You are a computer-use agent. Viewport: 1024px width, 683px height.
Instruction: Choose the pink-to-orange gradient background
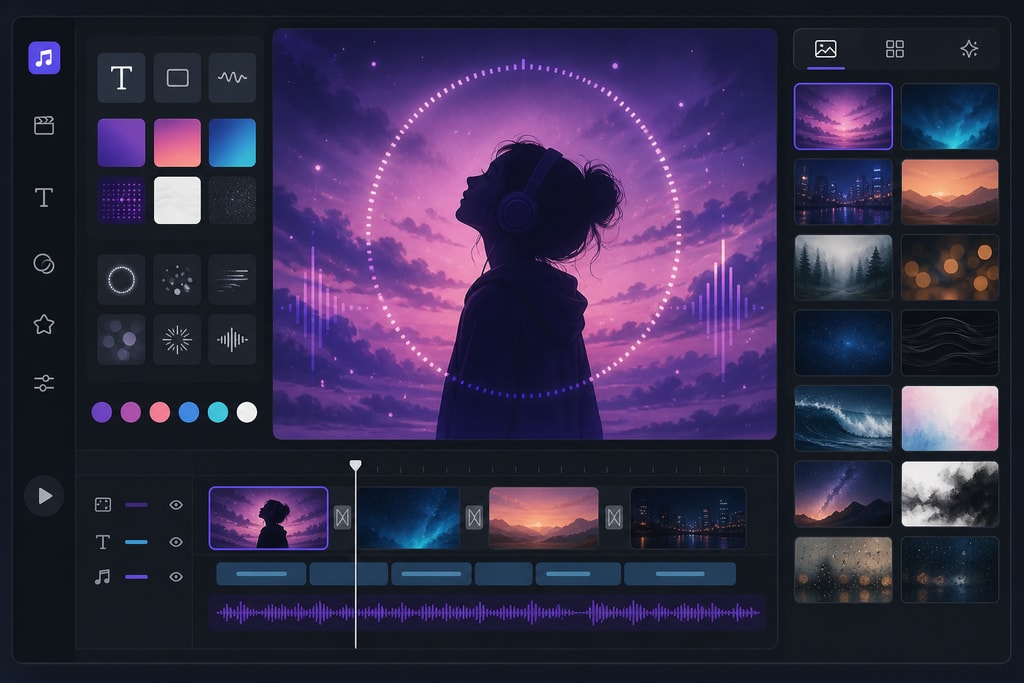(x=177, y=142)
